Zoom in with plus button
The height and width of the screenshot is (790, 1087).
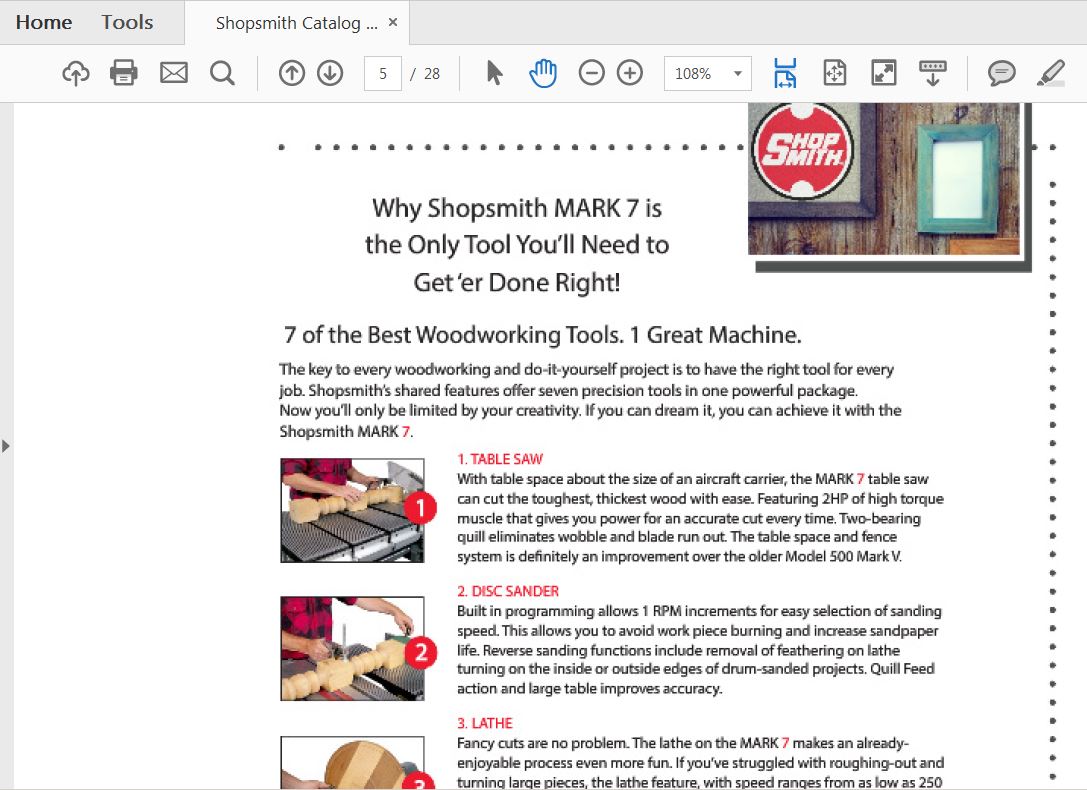[629, 73]
